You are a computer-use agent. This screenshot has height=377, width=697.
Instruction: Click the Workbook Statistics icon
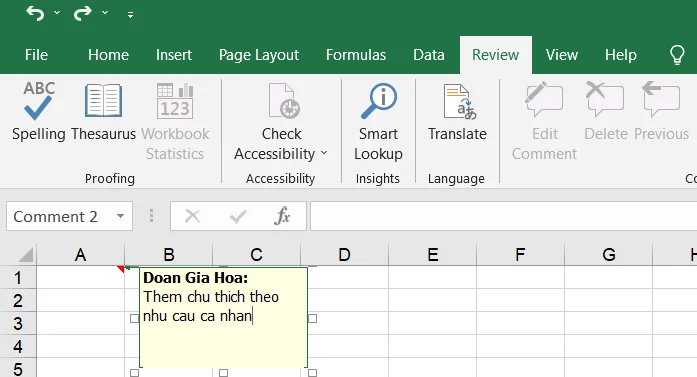point(175,102)
